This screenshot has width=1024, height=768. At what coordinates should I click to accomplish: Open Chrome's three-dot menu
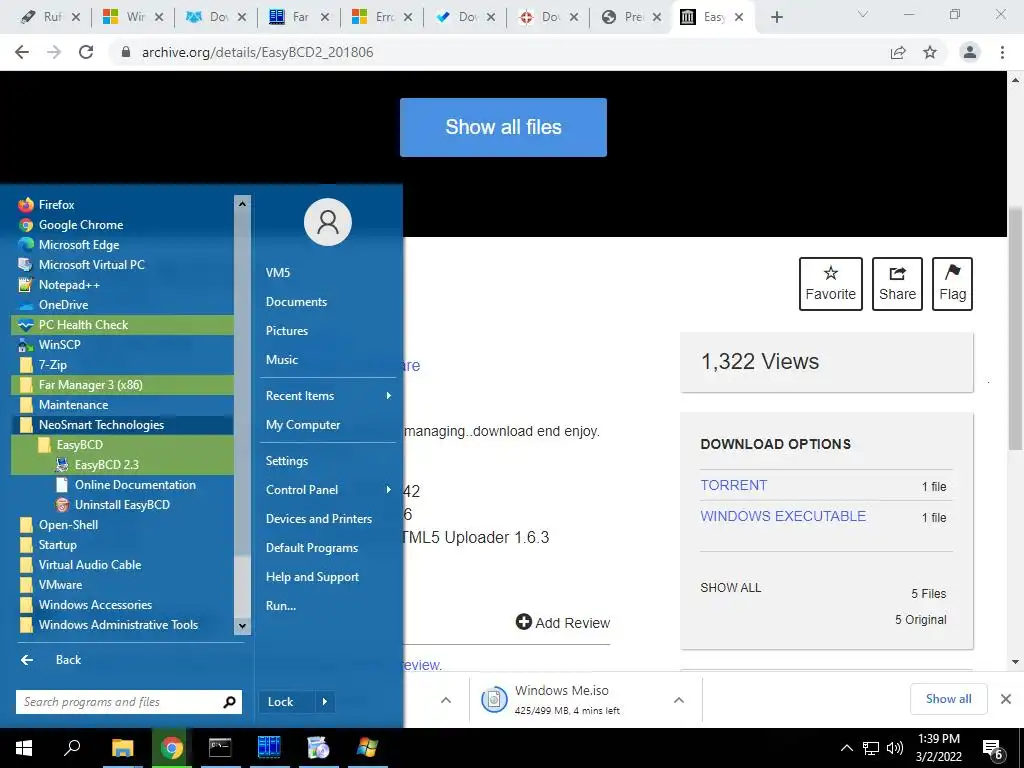(1002, 52)
